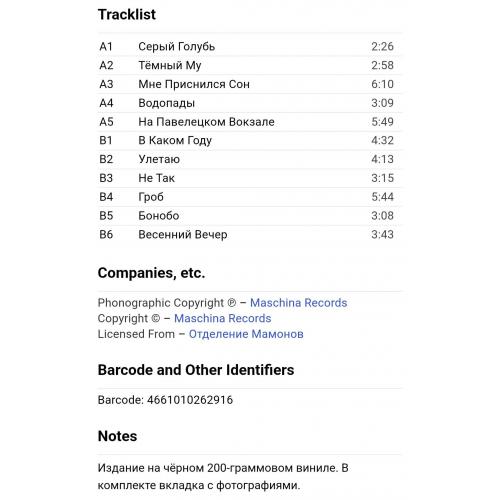The width and height of the screenshot is (500, 500).
Task: Click the Tracklist heading
Action: (127, 15)
